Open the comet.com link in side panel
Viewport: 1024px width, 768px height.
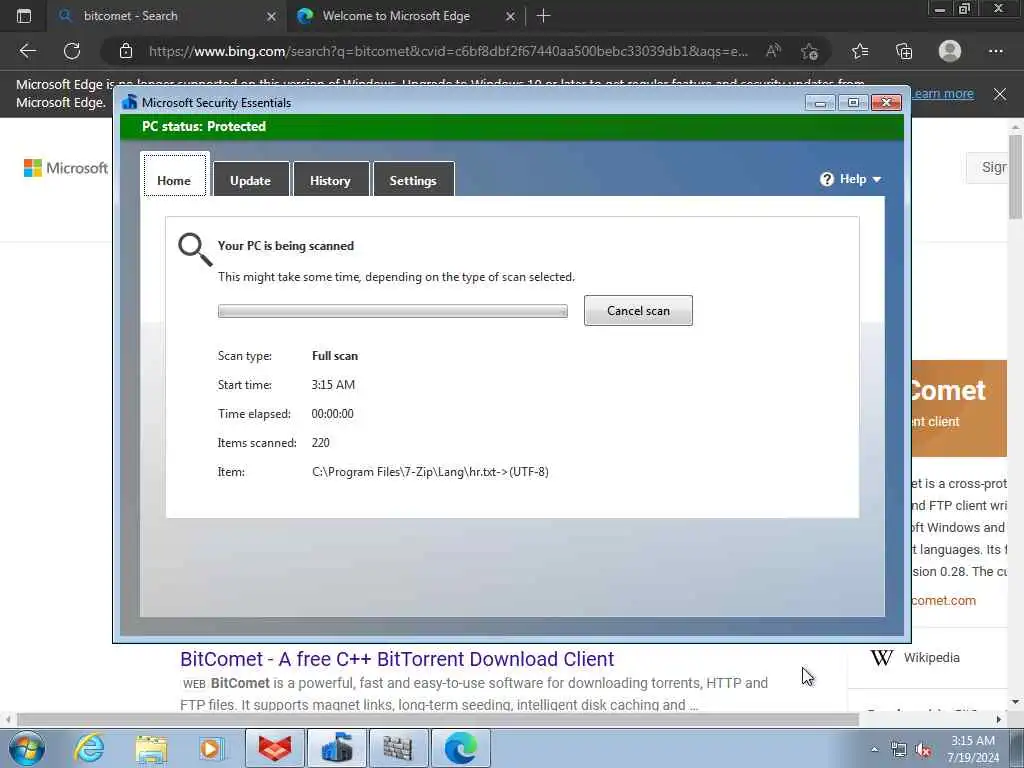944,601
